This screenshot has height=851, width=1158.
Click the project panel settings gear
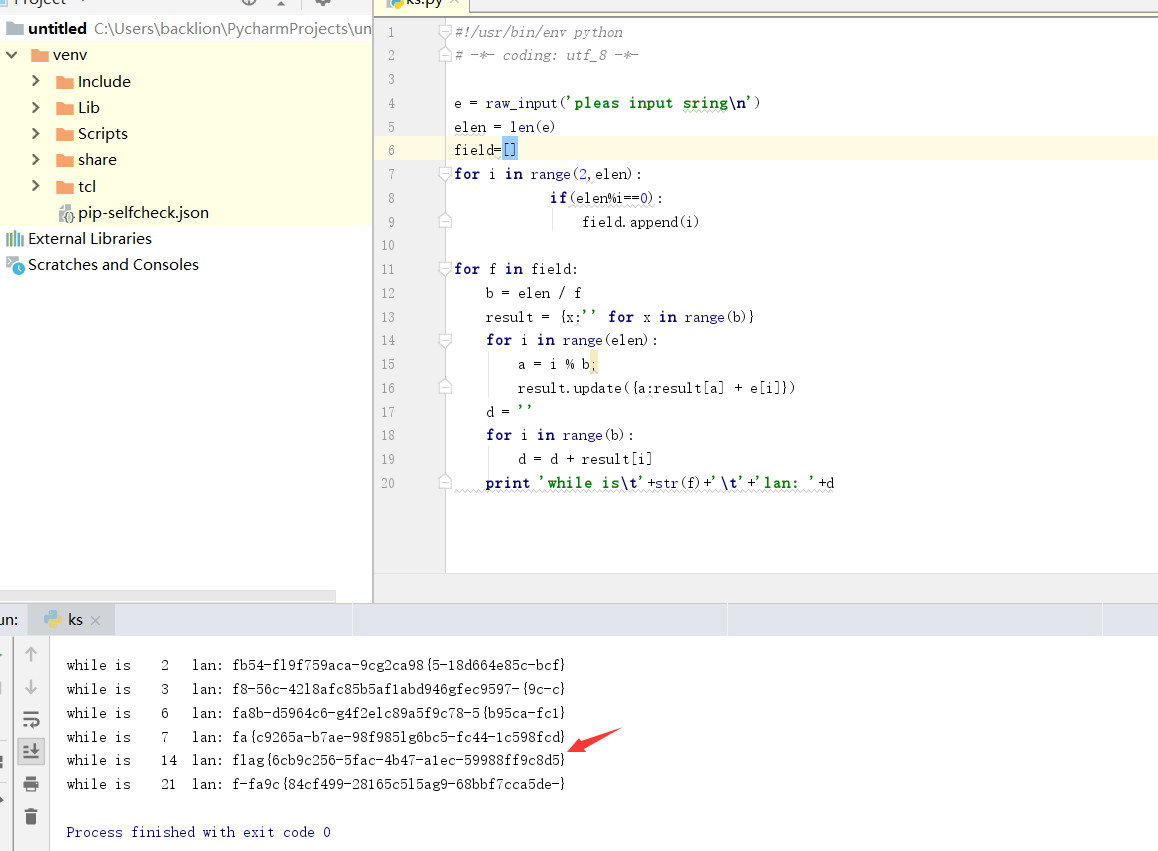(x=323, y=2)
